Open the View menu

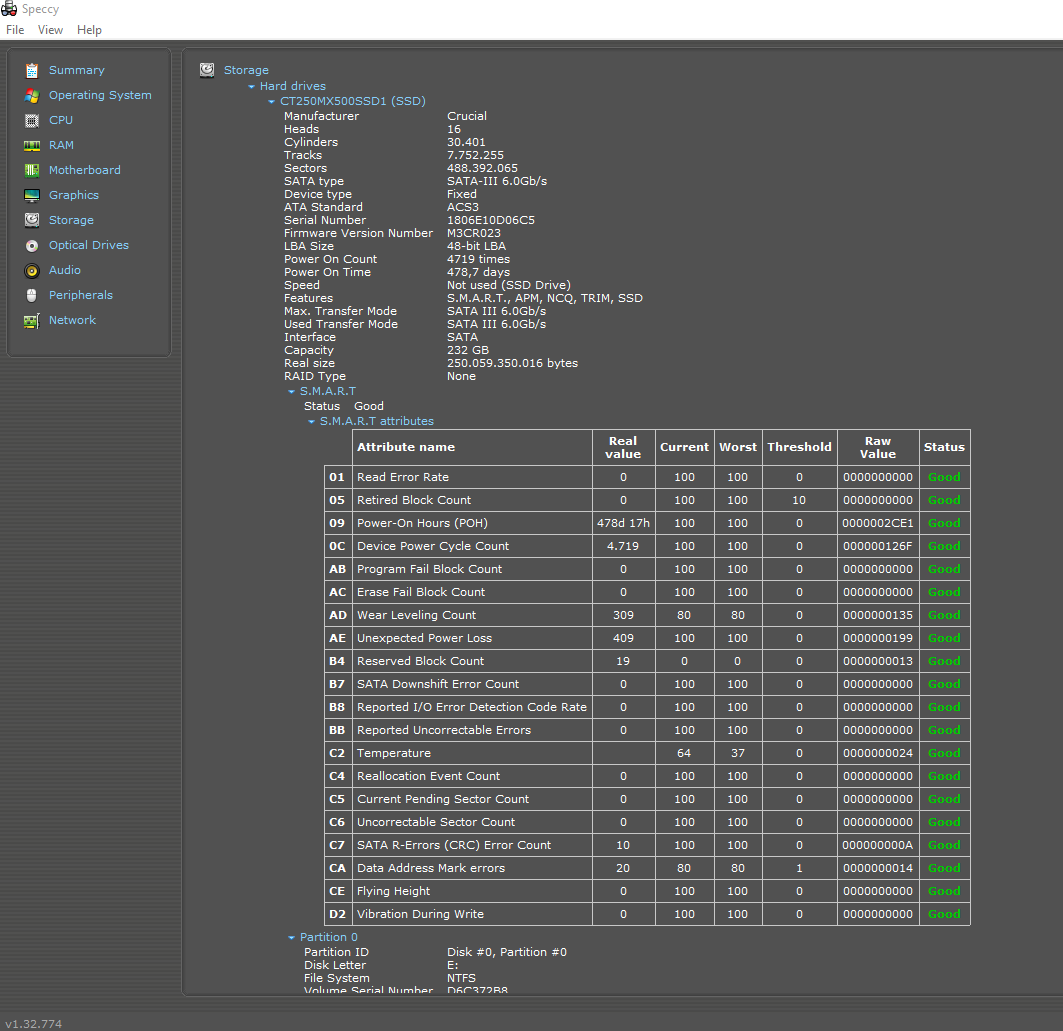click(50, 30)
